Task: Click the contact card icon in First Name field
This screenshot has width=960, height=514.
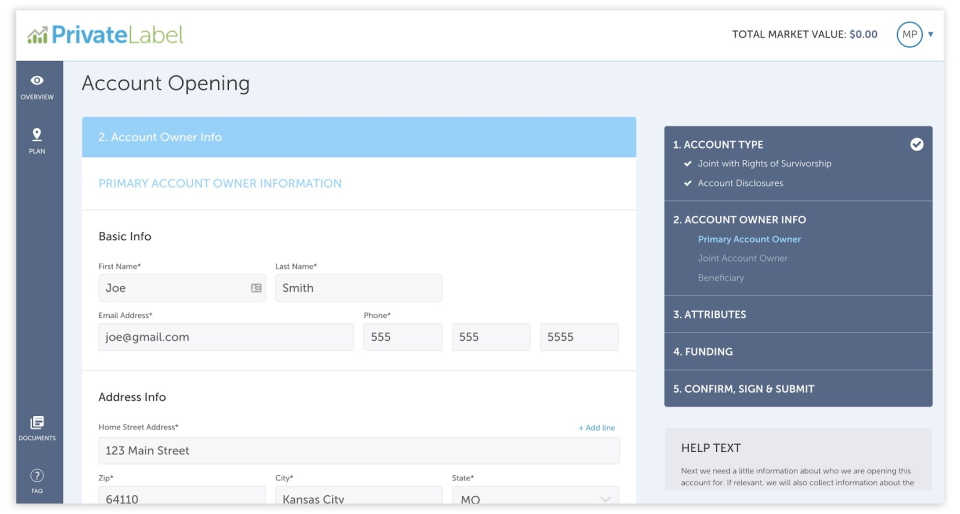Action: [x=256, y=288]
